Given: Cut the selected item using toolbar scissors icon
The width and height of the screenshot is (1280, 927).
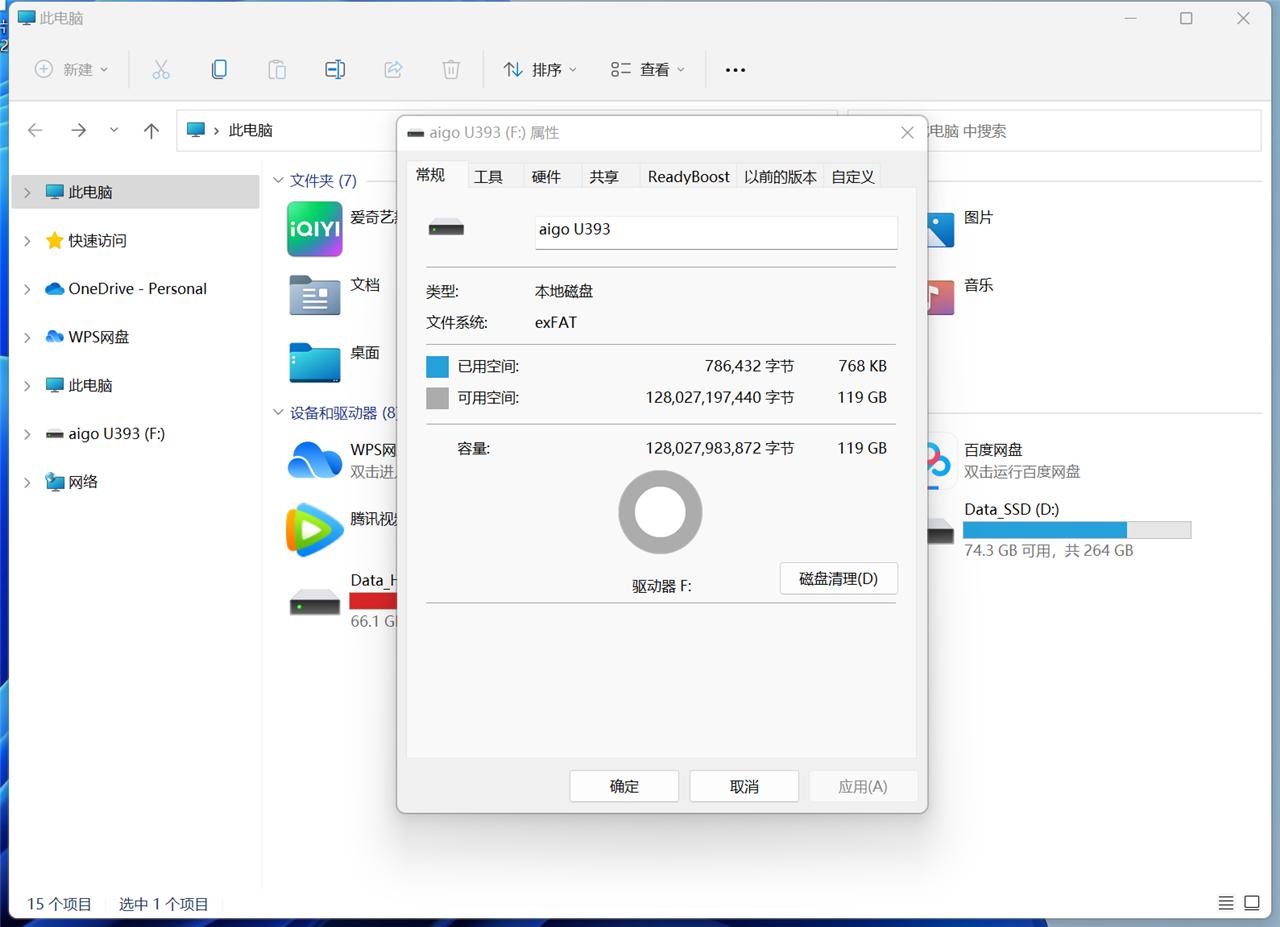Looking at the screenshot, I should point(161,69).
